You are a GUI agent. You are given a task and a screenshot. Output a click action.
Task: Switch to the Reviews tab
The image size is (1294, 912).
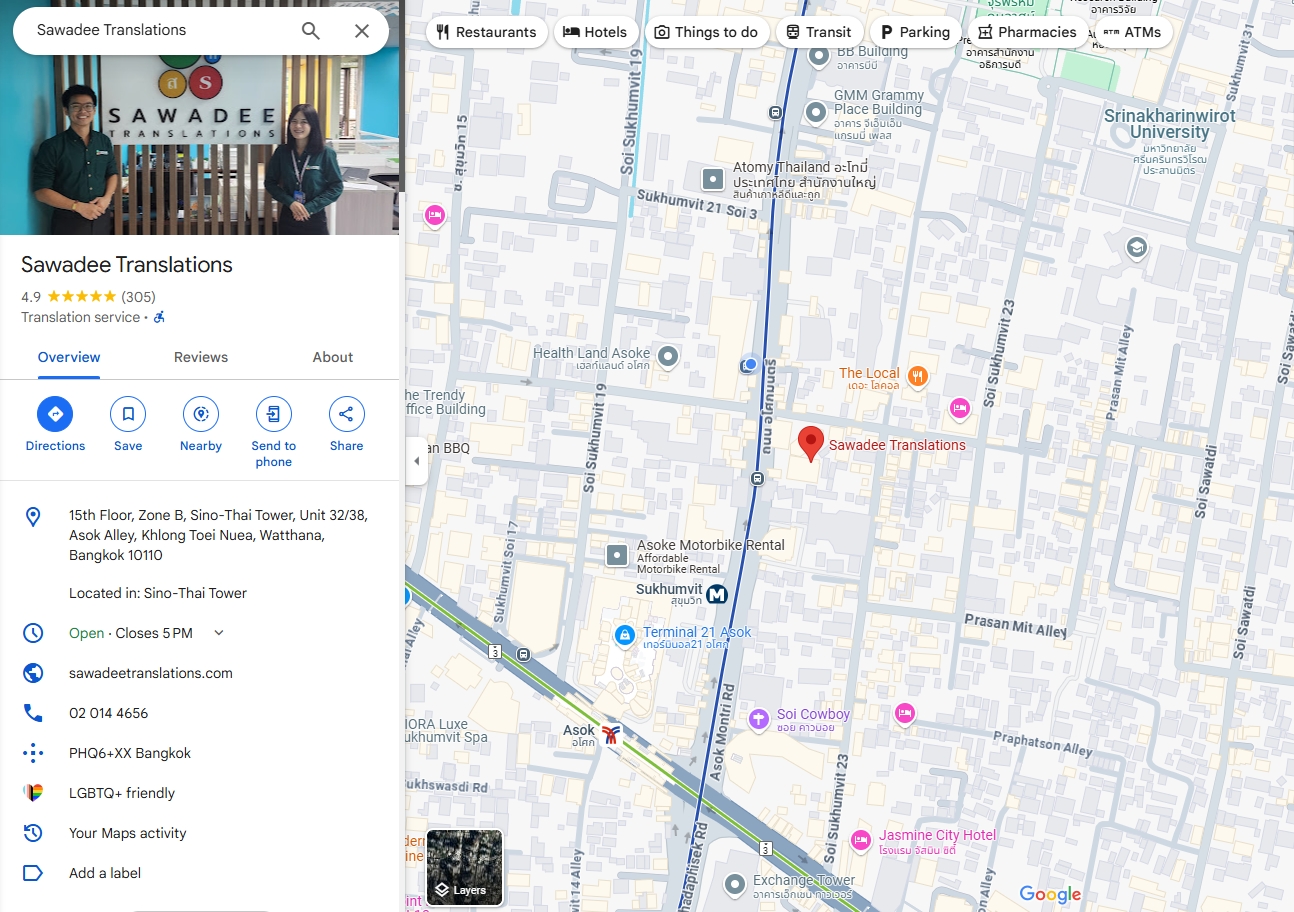point(201,357)
